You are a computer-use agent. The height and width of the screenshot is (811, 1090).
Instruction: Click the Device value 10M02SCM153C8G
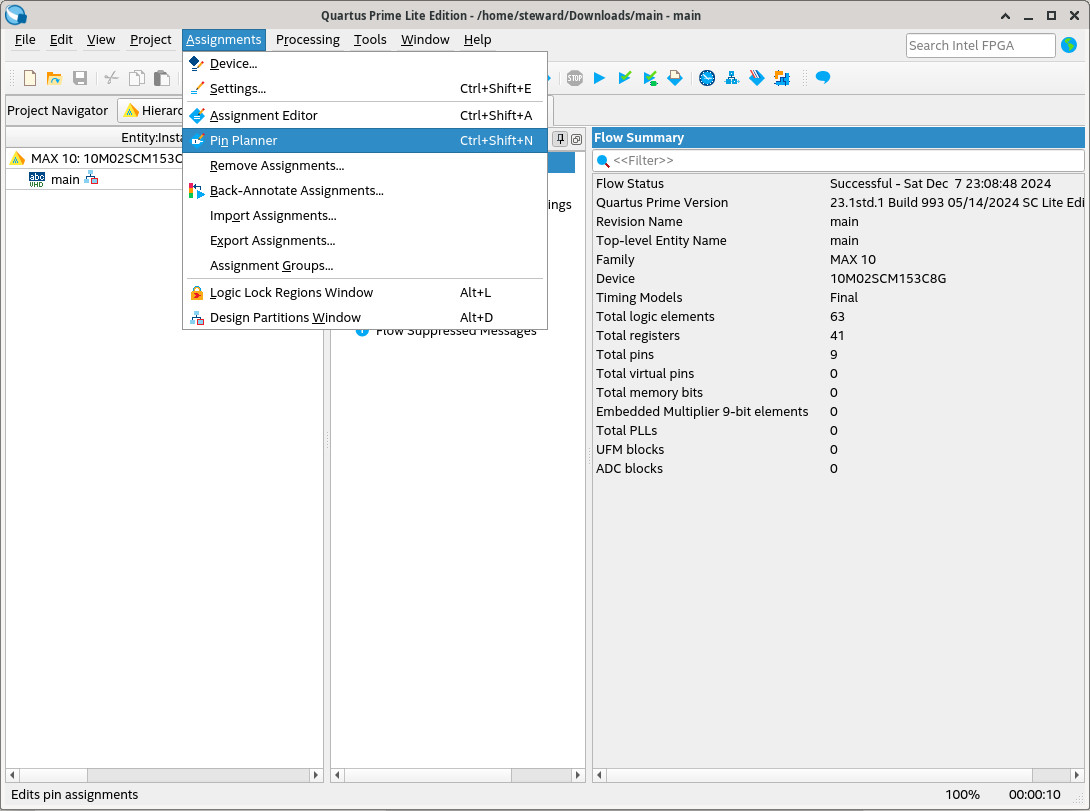(x=888, y=279)
